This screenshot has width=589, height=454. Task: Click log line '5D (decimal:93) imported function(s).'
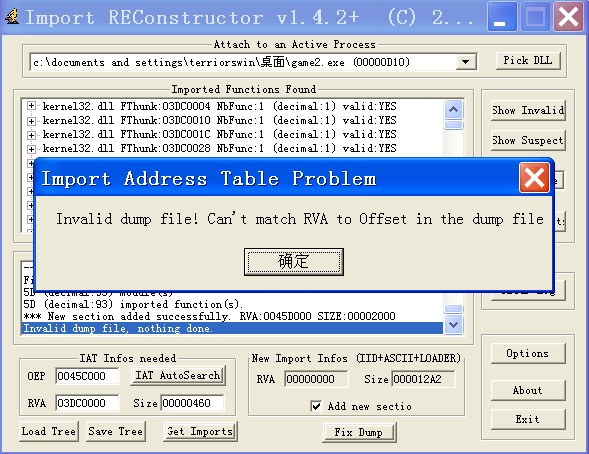pos(133,305)
